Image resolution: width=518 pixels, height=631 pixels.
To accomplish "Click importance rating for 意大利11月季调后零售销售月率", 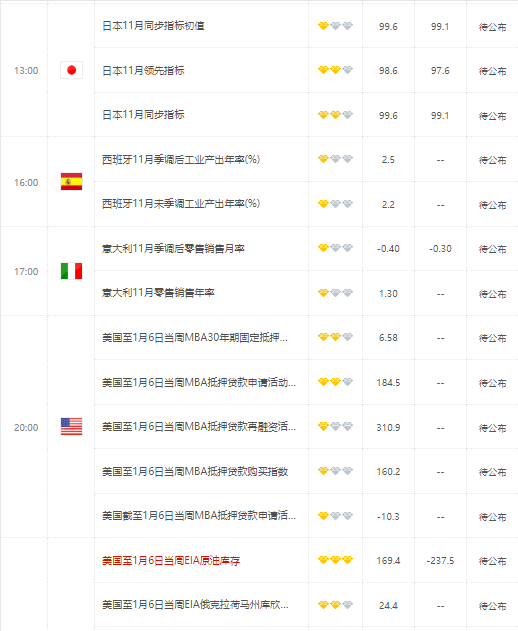I will (x=335, y=248).
